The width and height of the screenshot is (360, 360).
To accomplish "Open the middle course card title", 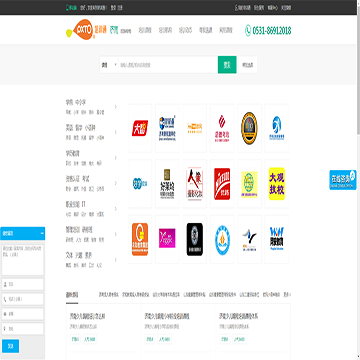I will (167, 316).
